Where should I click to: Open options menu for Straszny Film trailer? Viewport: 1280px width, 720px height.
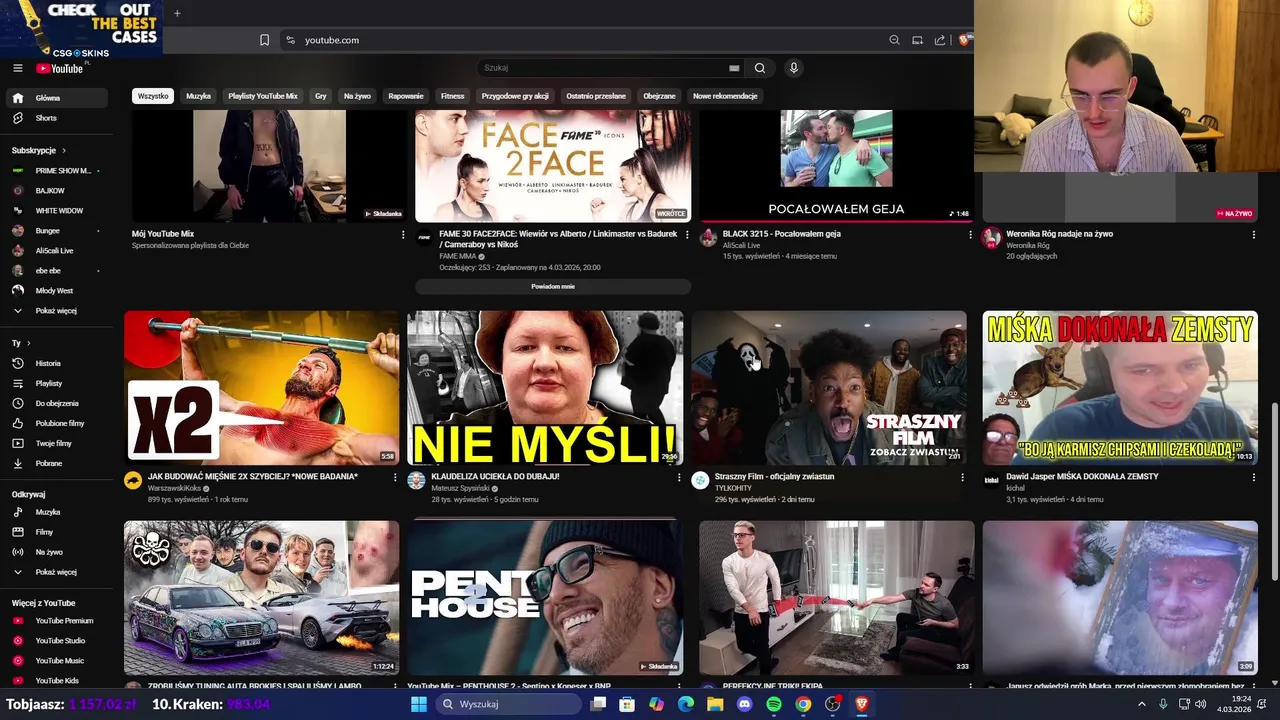coord(963,478)
